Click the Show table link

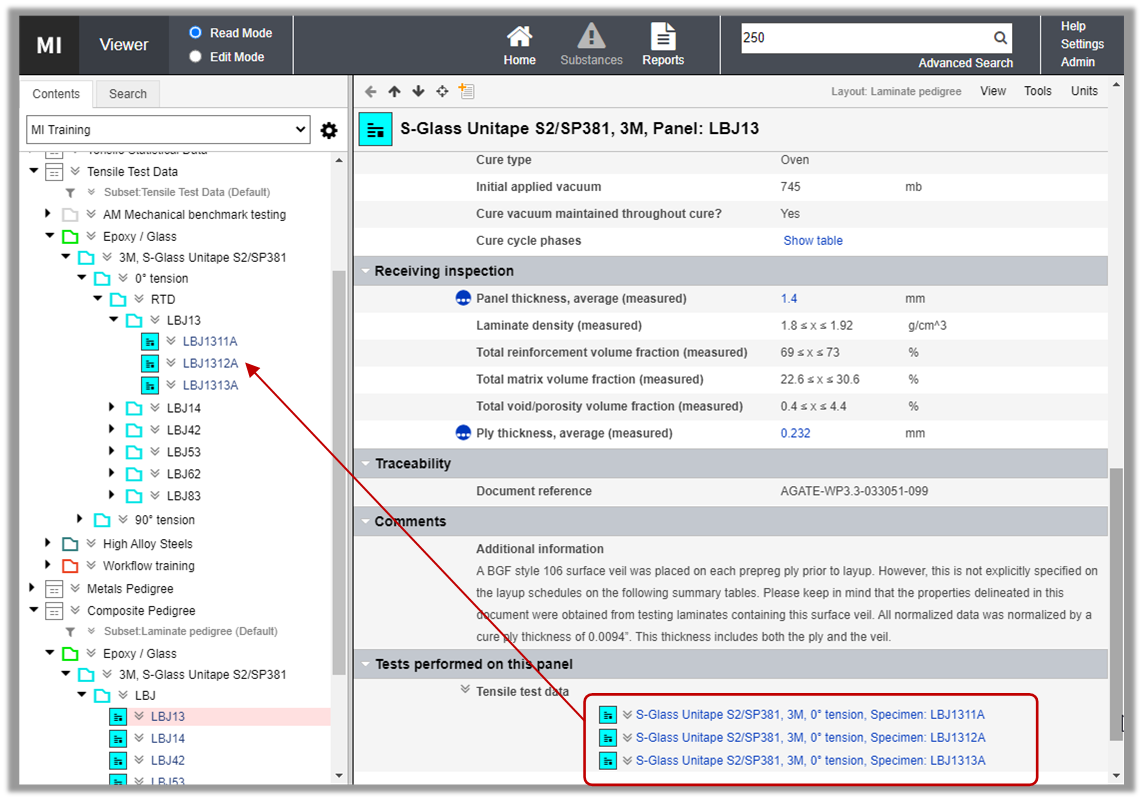point(812,241)
